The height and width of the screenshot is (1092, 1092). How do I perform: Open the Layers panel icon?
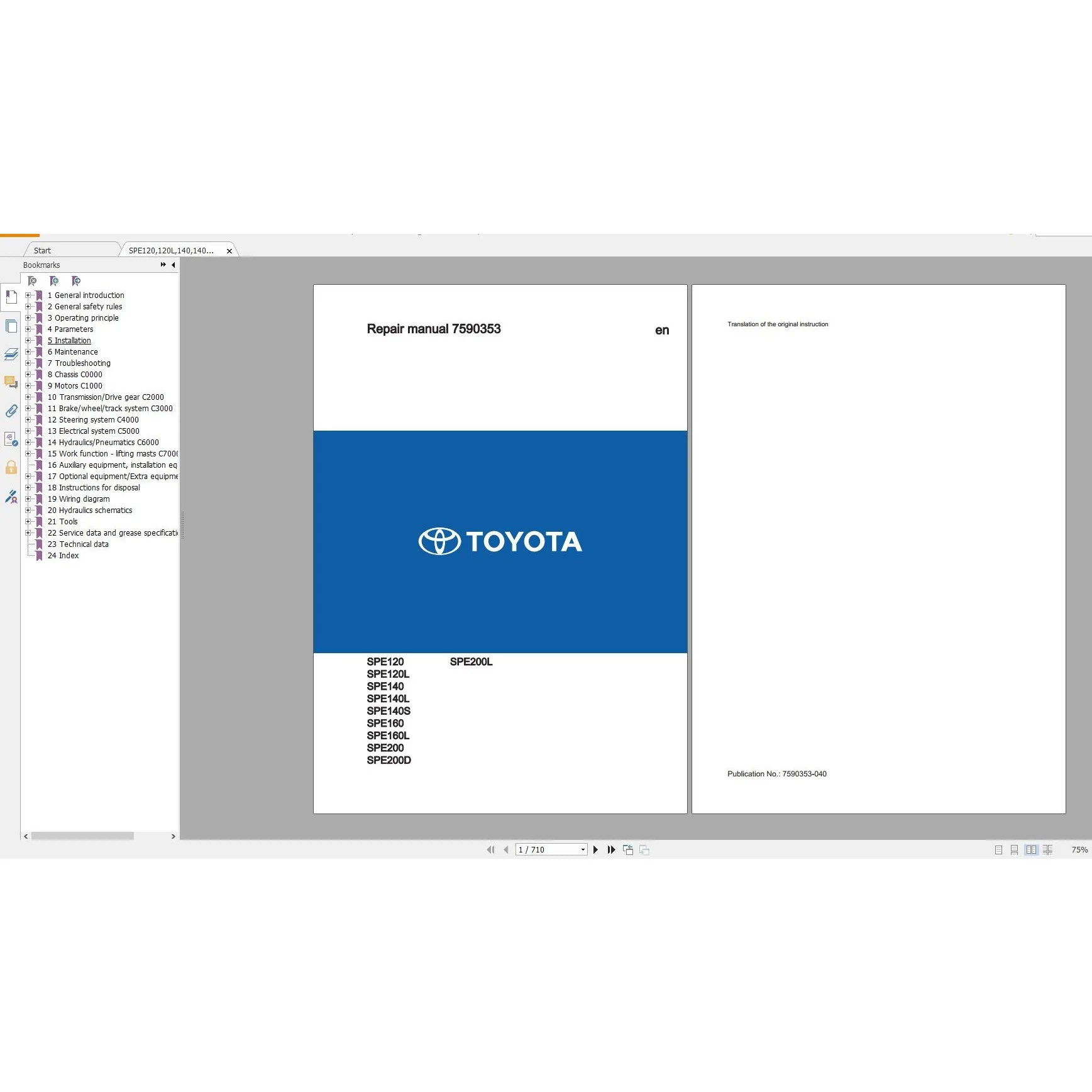[11, 354]
